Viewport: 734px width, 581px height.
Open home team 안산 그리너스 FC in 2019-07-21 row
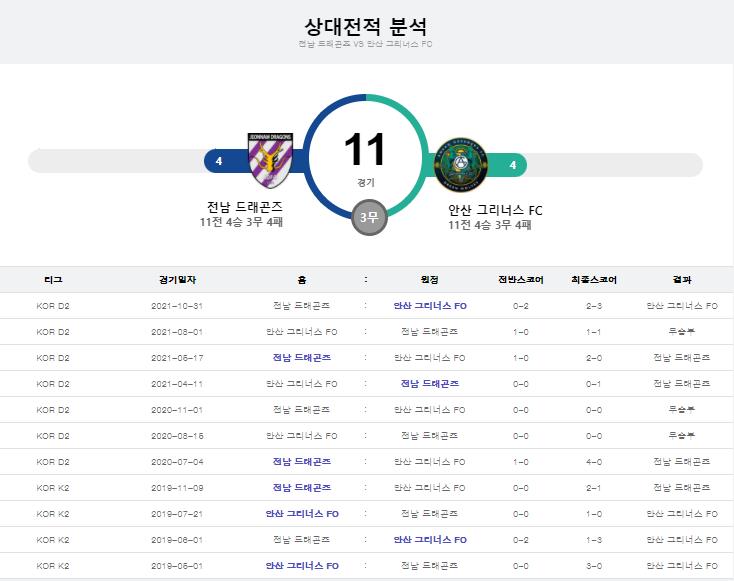point(302,514)
